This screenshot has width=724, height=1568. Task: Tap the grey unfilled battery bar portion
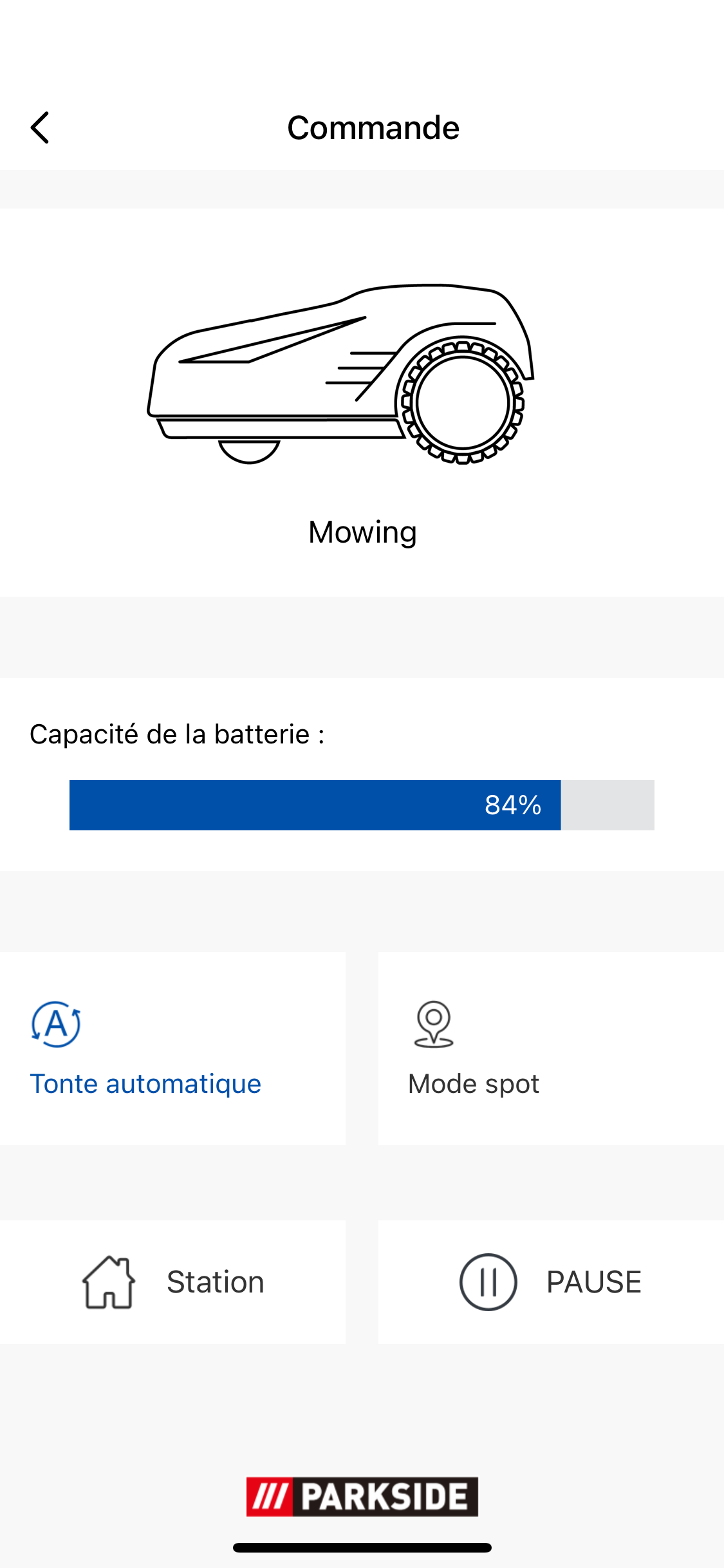click(x=608, y=805)
